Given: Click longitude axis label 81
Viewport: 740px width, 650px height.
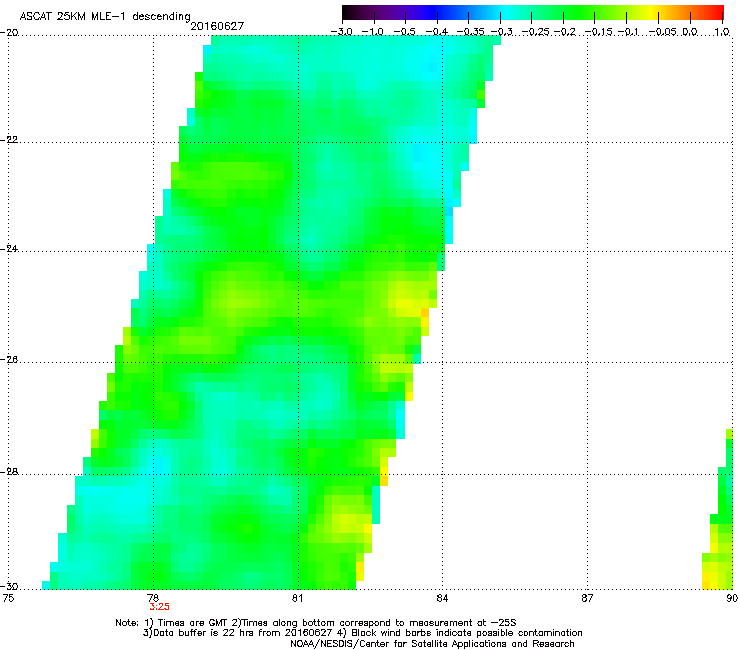Looking at the screenshot, I should pos(297,598).
